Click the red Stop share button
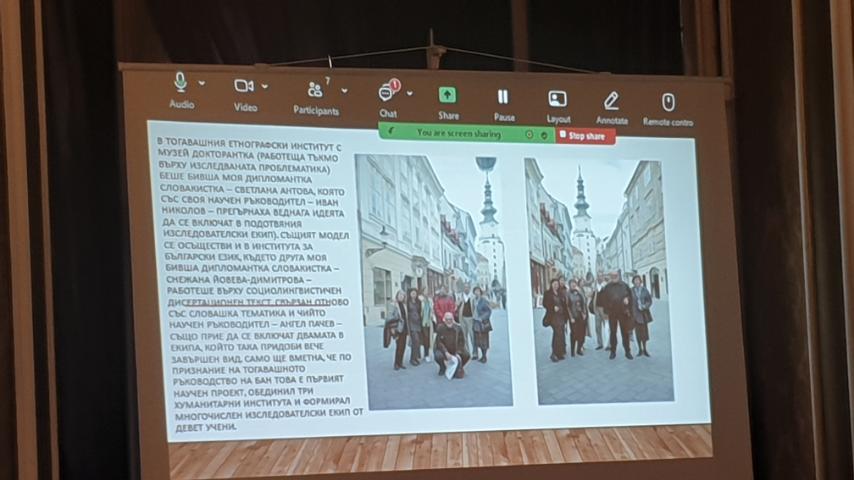The height and width of the screenshot is (480, 854). point(585,136)
